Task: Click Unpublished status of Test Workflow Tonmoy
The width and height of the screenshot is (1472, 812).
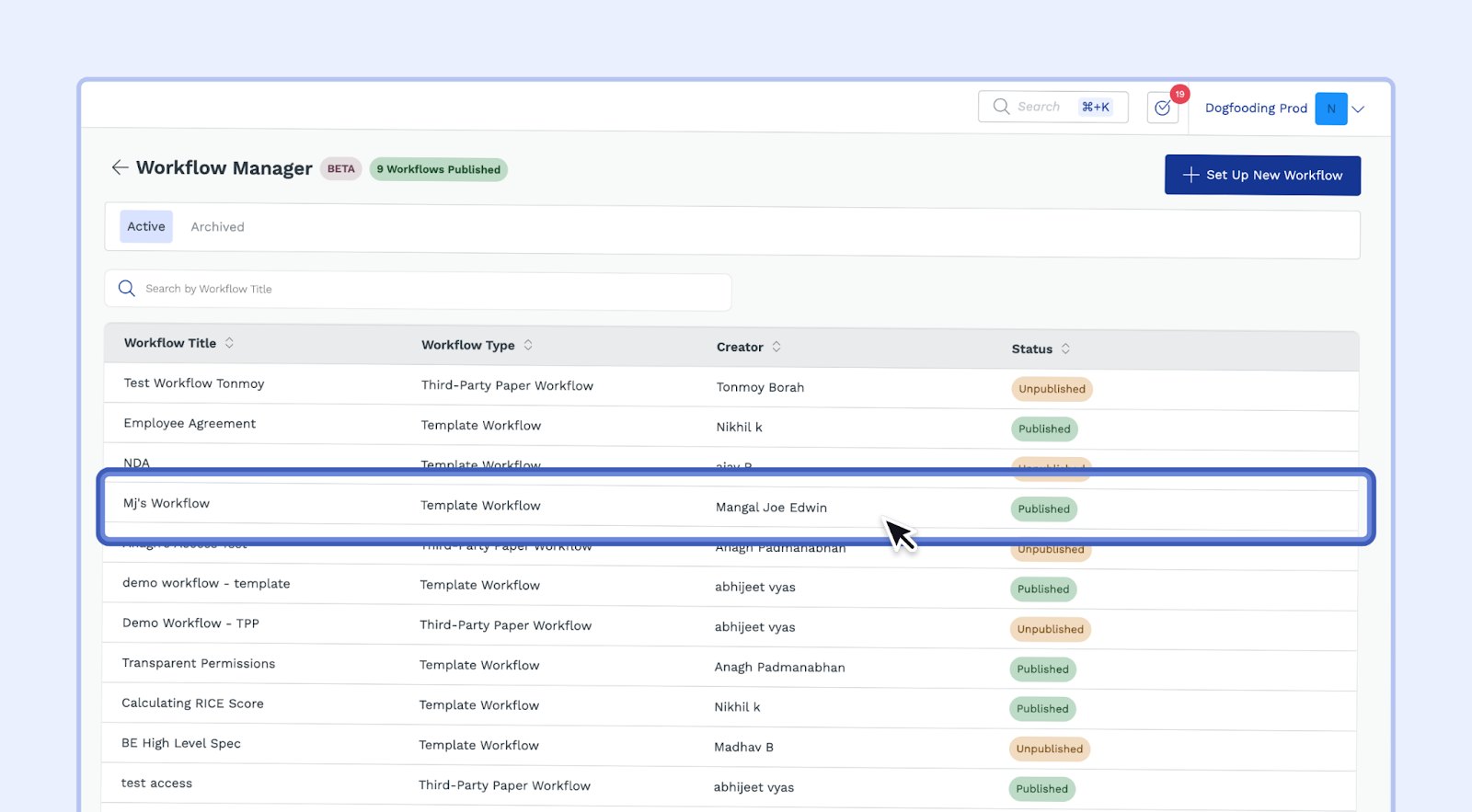Action: (x=1052, y=389)
